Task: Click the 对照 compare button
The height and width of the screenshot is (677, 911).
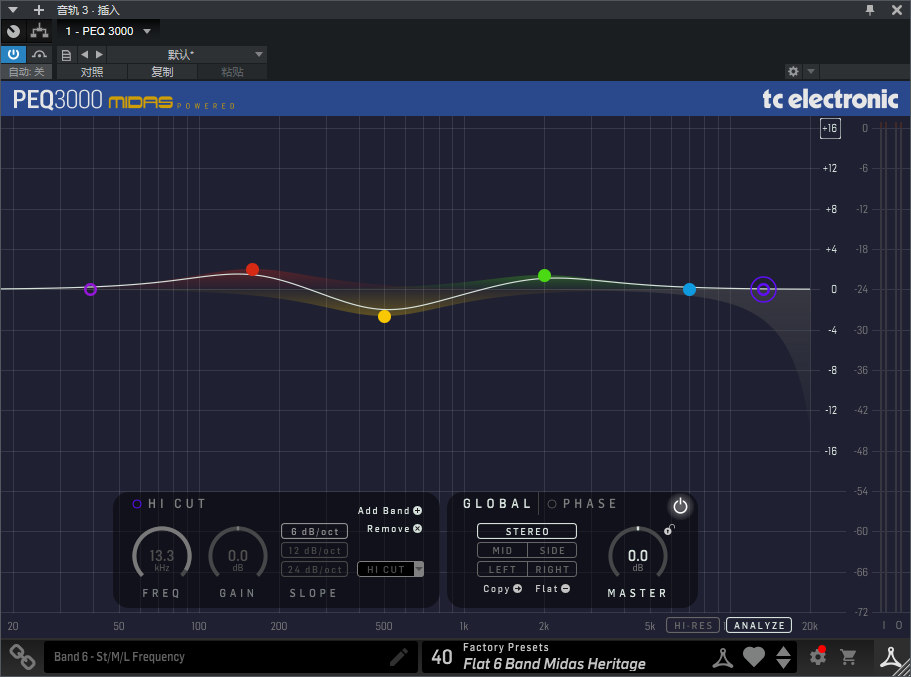Action: (92, 71)
